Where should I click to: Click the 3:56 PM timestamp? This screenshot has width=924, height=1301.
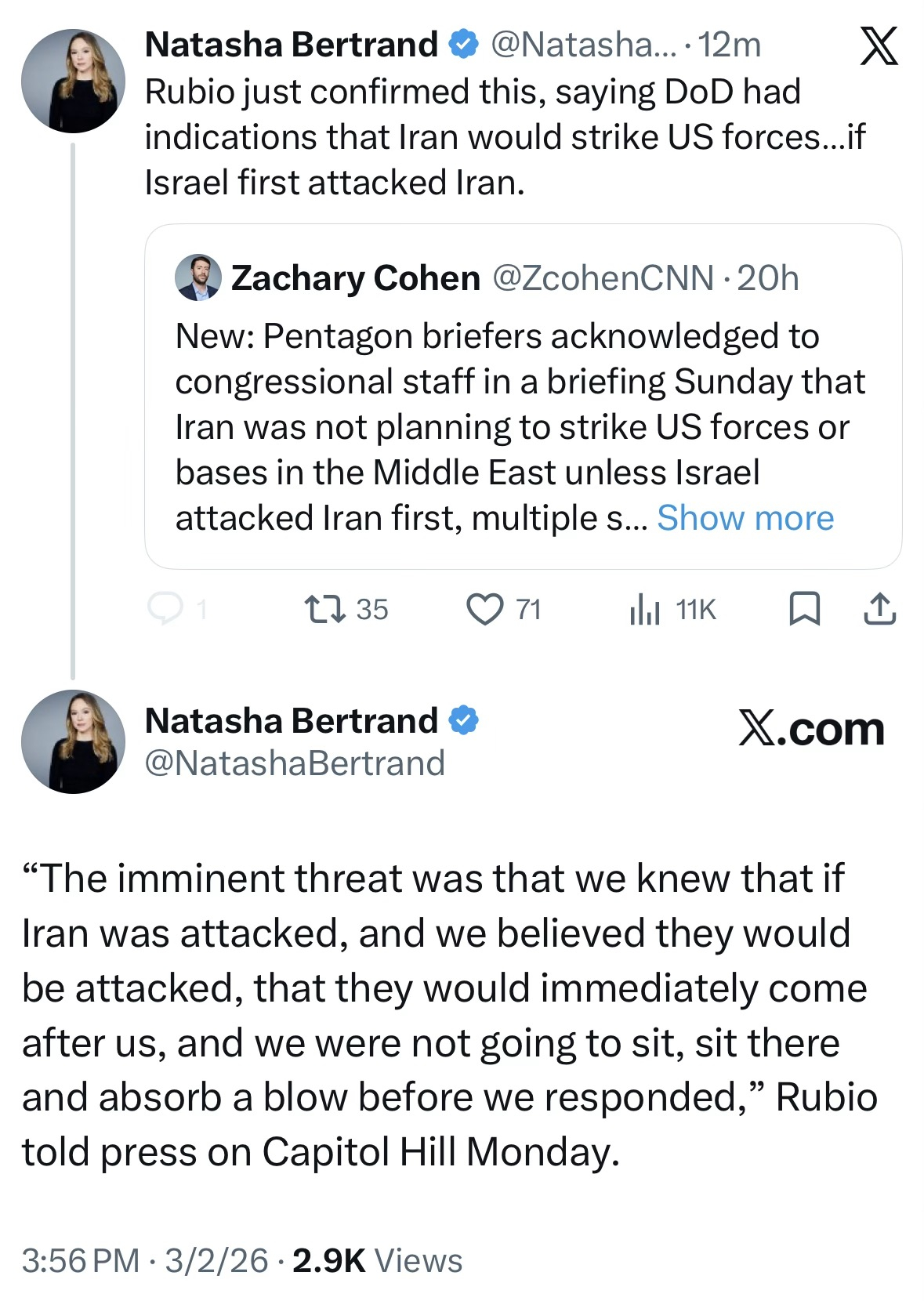(80, 1261)
